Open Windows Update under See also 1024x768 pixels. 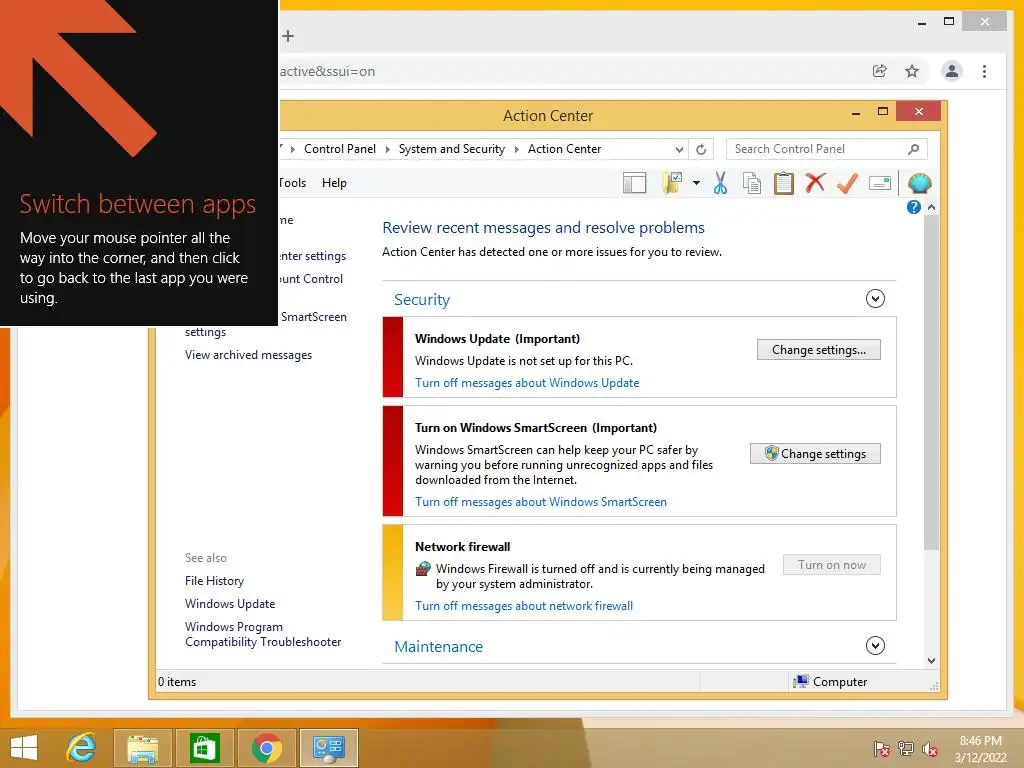(x=230, y=603)
